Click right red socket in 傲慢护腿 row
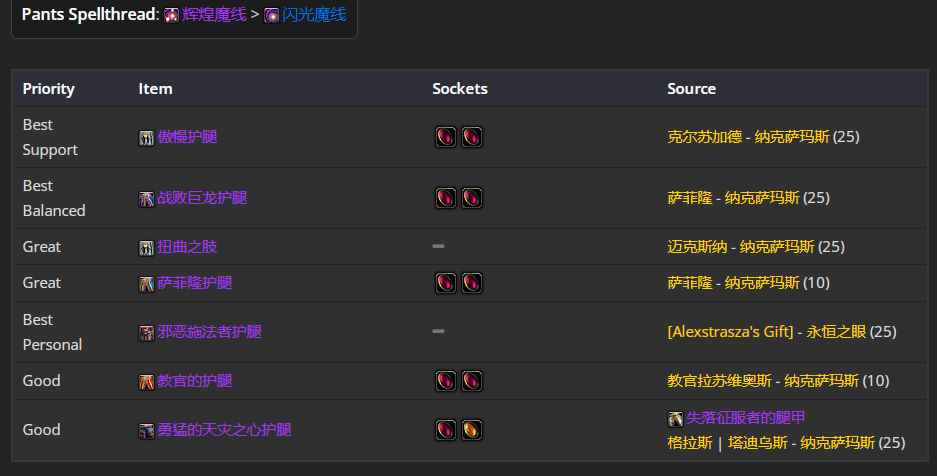The width and height of the screenshot is (937, 476). pyautogui.click(x=472, y=137)
